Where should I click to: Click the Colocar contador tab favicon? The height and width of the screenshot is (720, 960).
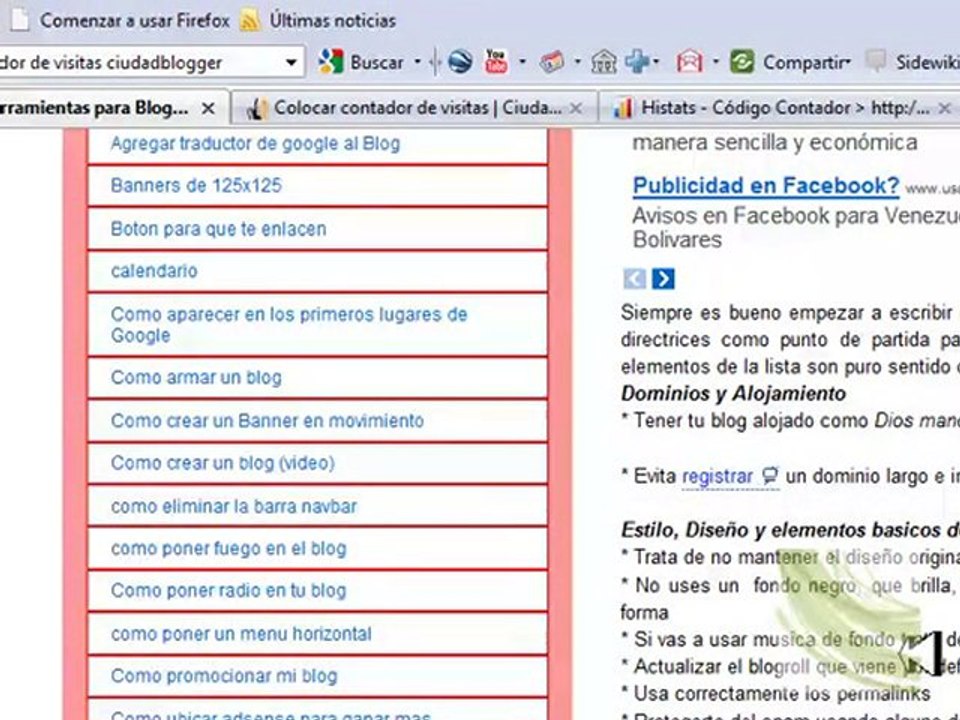point(256,109)
